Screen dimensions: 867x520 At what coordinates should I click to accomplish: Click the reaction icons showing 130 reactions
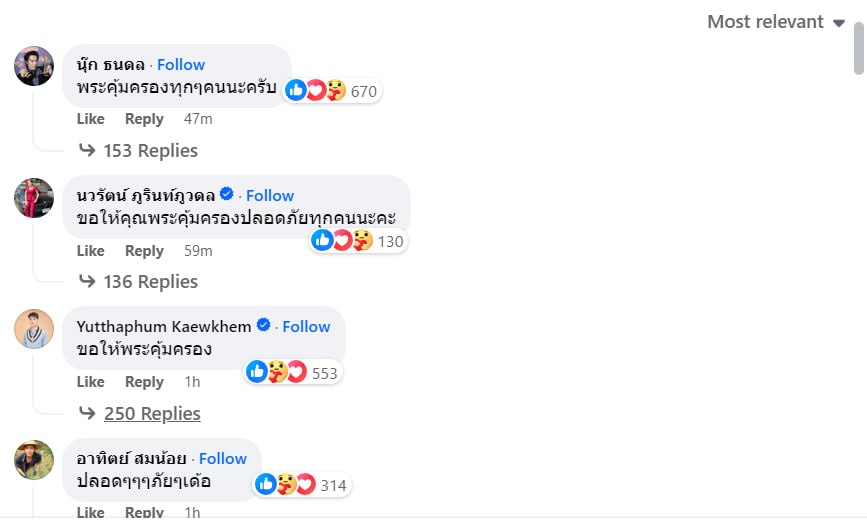pos(342,240)
